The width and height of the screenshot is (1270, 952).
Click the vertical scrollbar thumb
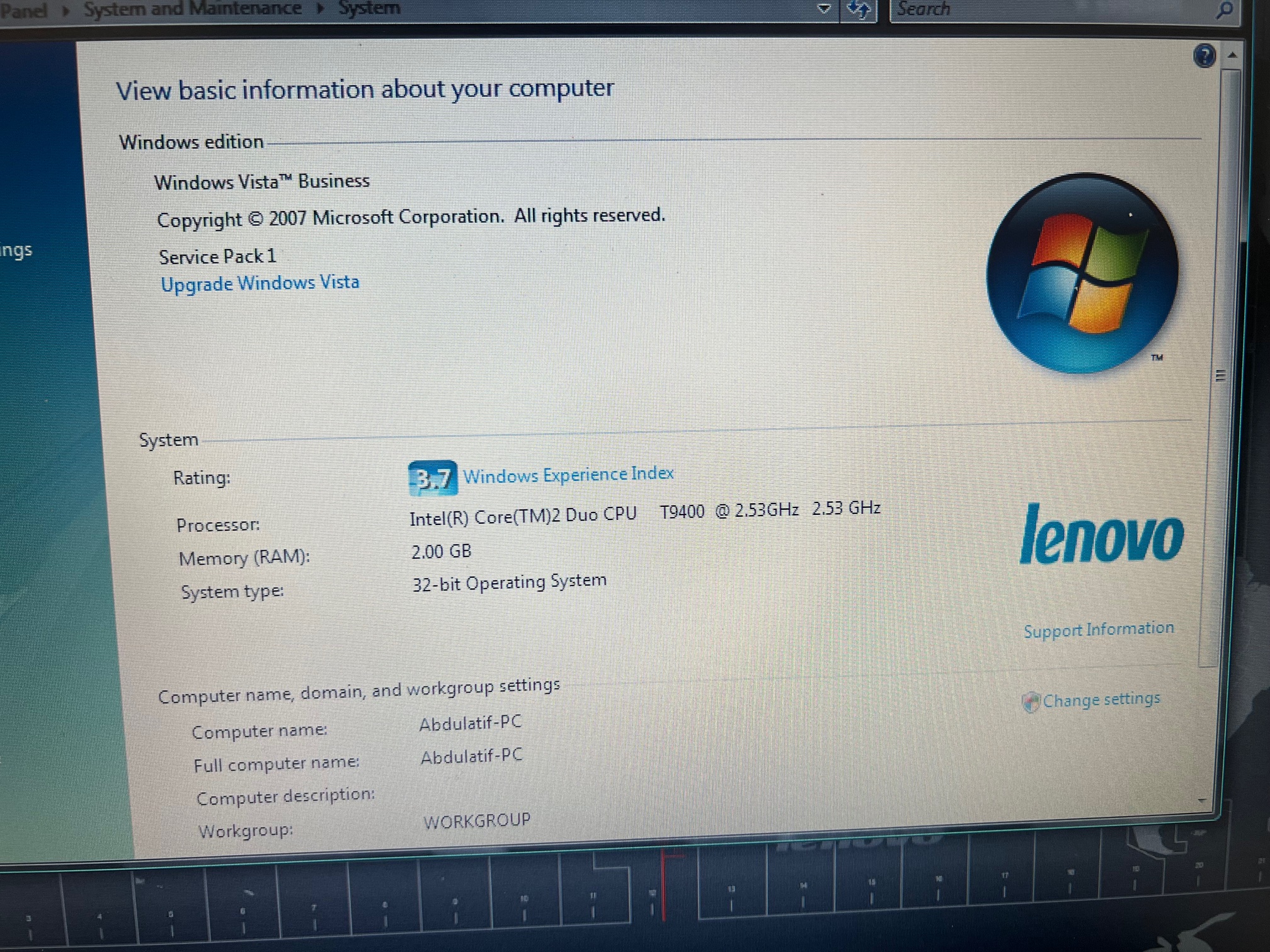pyautogui.click(x=1222, y=376)
